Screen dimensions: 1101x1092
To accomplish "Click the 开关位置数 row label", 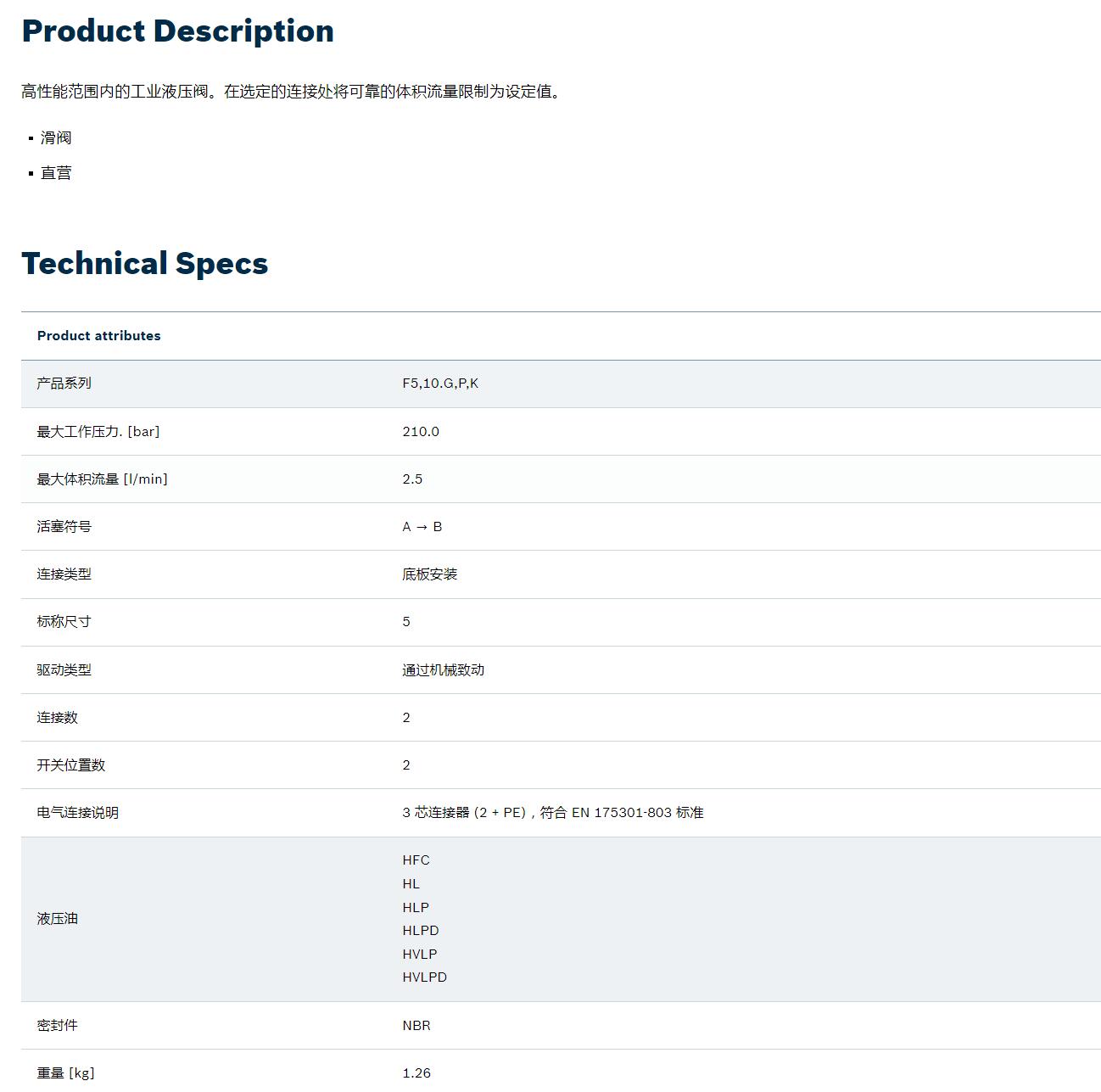I will 70,765.
